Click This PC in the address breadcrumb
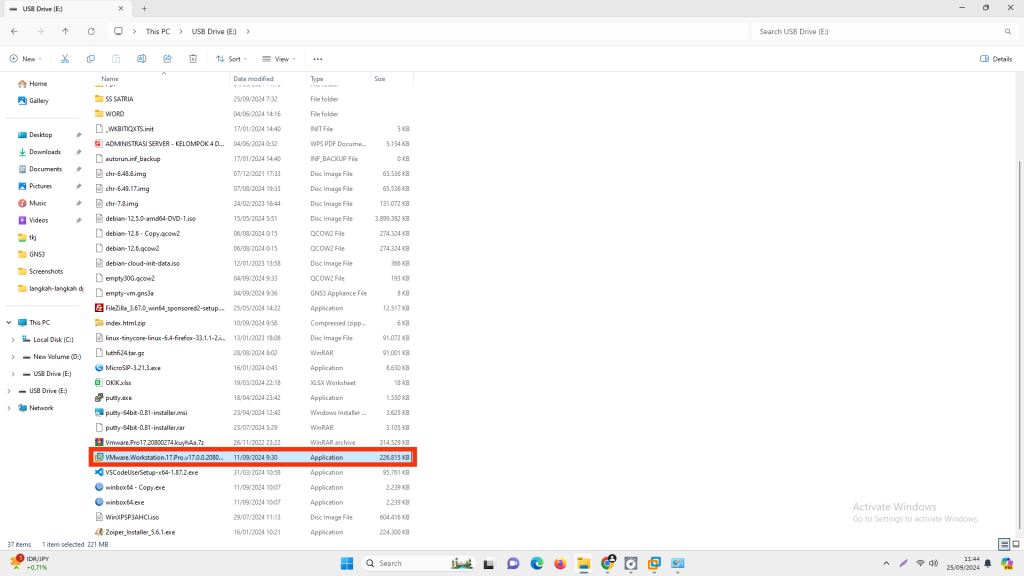This screenshot has width=1024, height=576. 157,31
